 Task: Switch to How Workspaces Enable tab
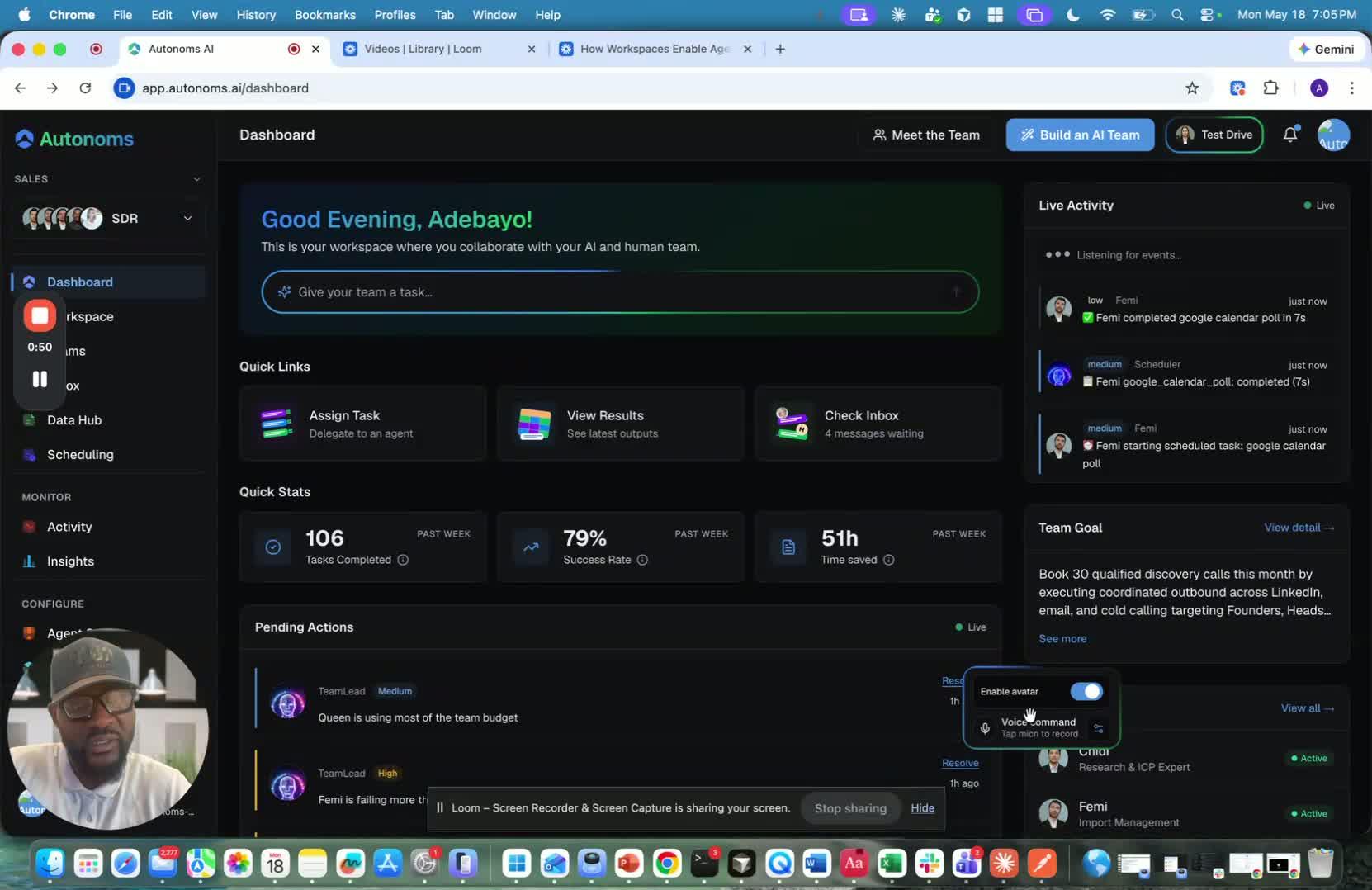655,49
